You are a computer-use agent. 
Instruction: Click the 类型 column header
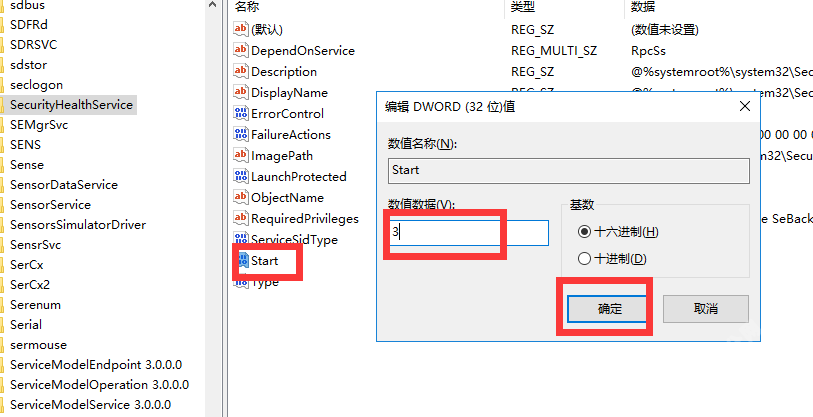click(x=523, y=7)
